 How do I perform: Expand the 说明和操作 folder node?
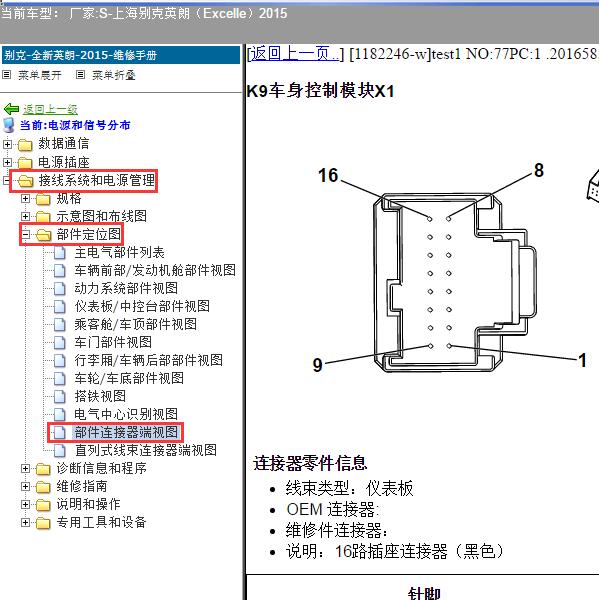click(x=25, y=504)
